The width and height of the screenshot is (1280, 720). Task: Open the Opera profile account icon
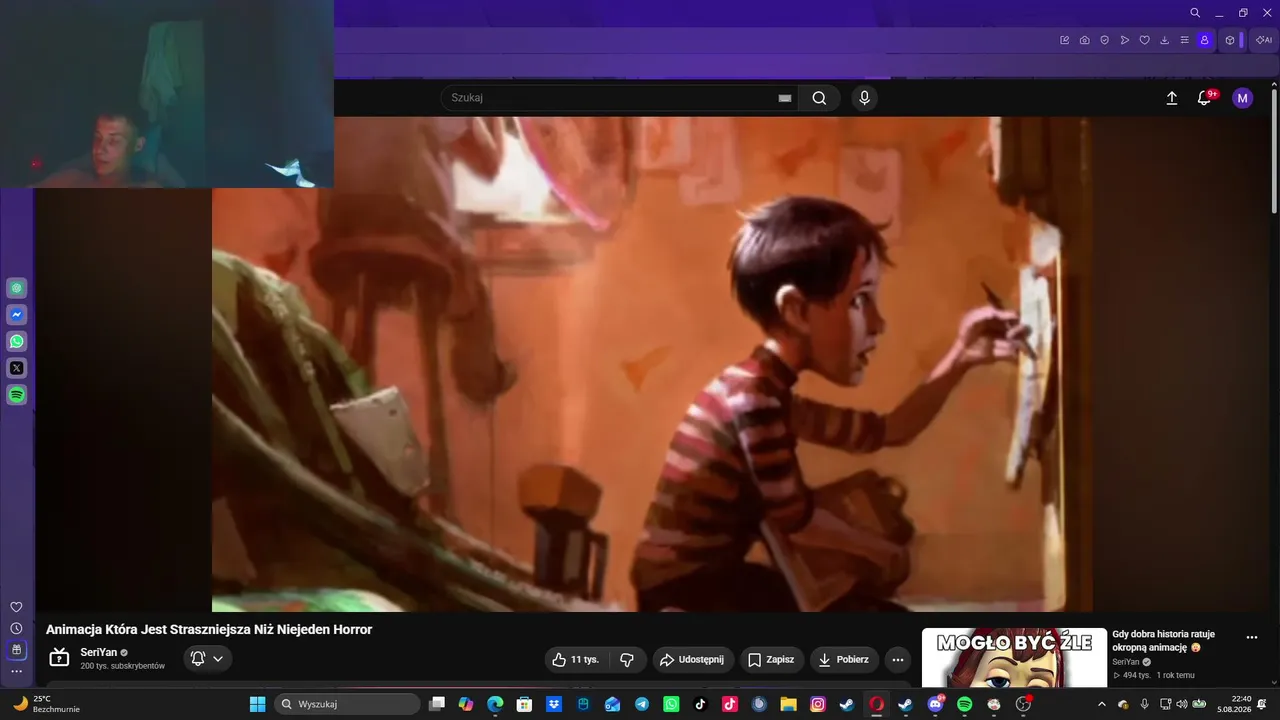pyautogui.click(x=1205, y=40)
